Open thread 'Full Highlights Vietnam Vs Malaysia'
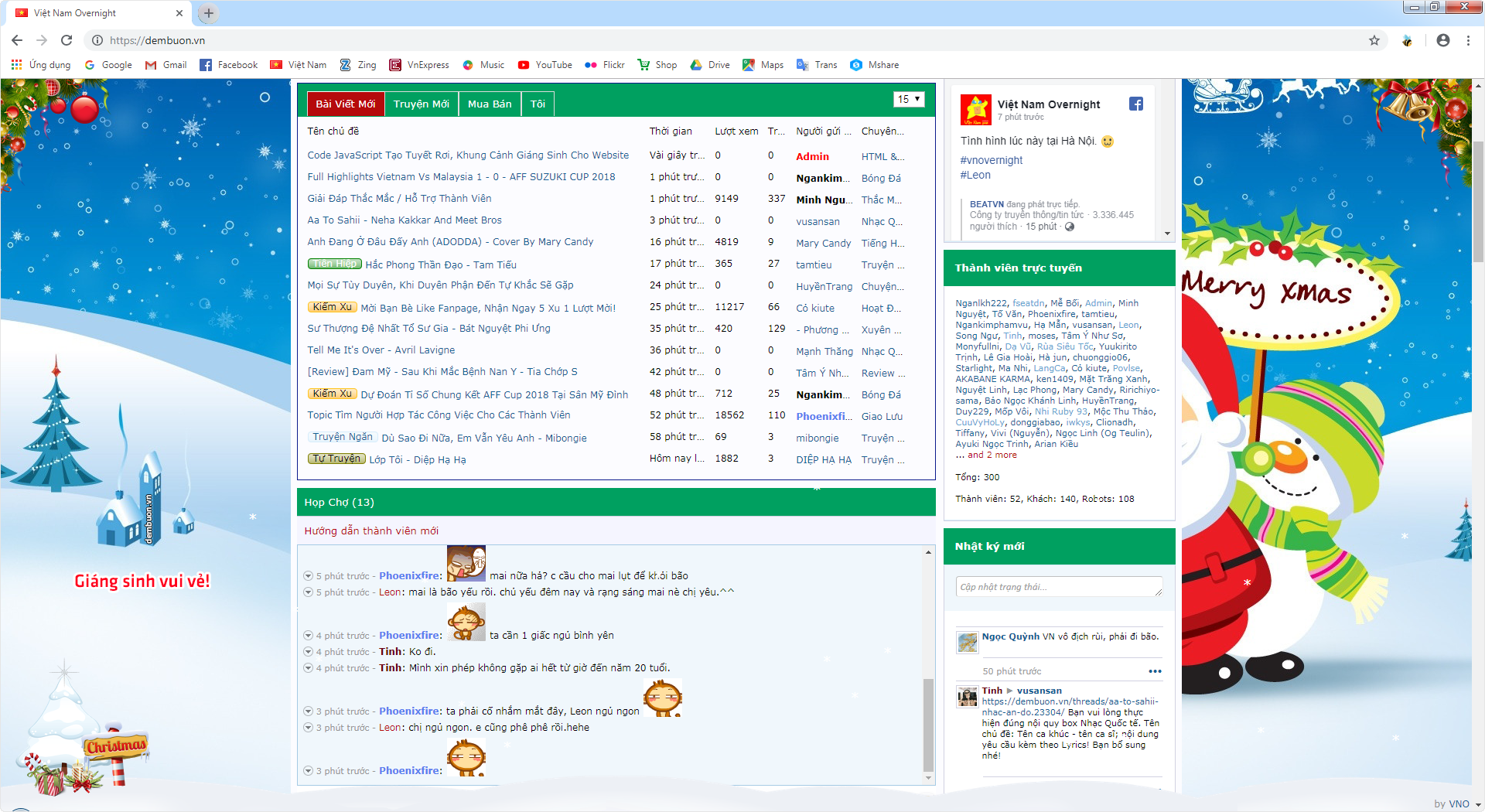Viewport: 1485px width, 812px height. pos(461,177)
